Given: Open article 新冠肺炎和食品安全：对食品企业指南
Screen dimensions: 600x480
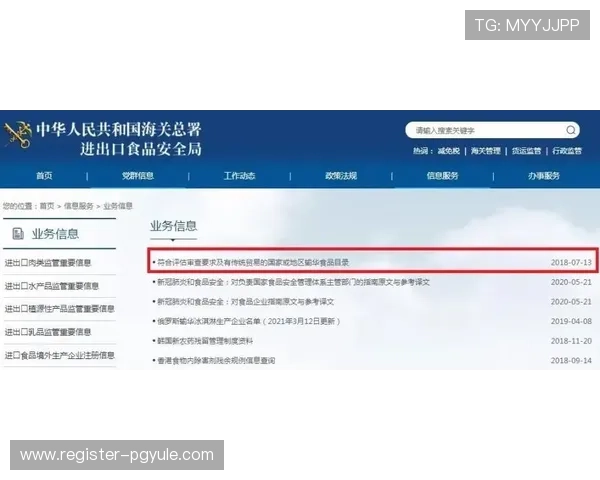Looking at the screenshot, I should pos(245,302).
